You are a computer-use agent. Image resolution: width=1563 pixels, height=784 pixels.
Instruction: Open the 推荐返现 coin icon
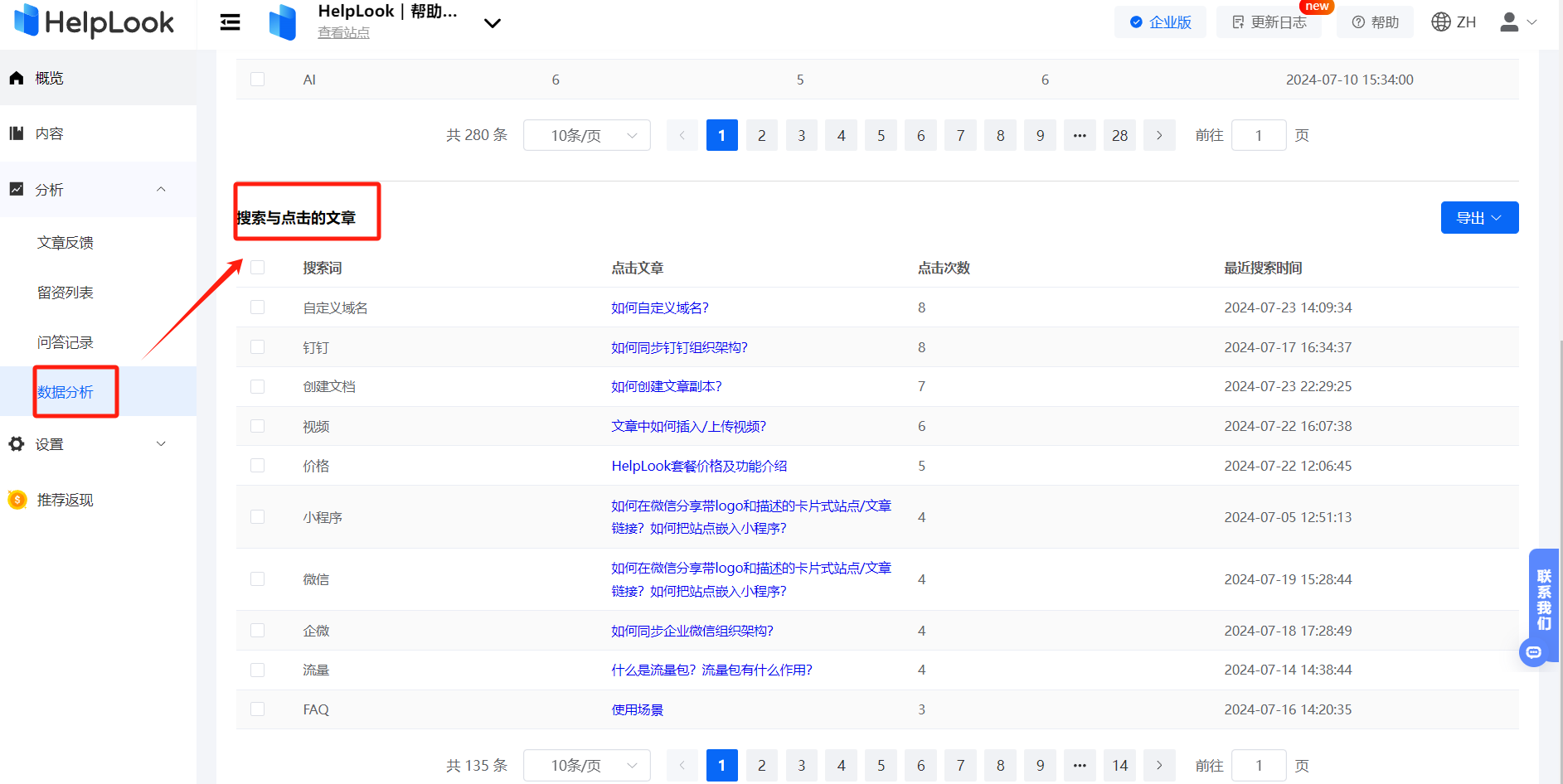pyautogui.click(x=17, y=500)
